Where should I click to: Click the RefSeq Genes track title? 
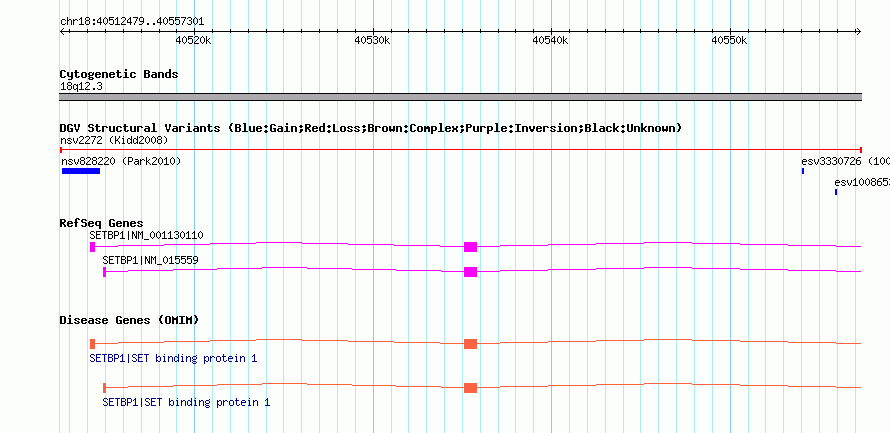tap(101, 223)
